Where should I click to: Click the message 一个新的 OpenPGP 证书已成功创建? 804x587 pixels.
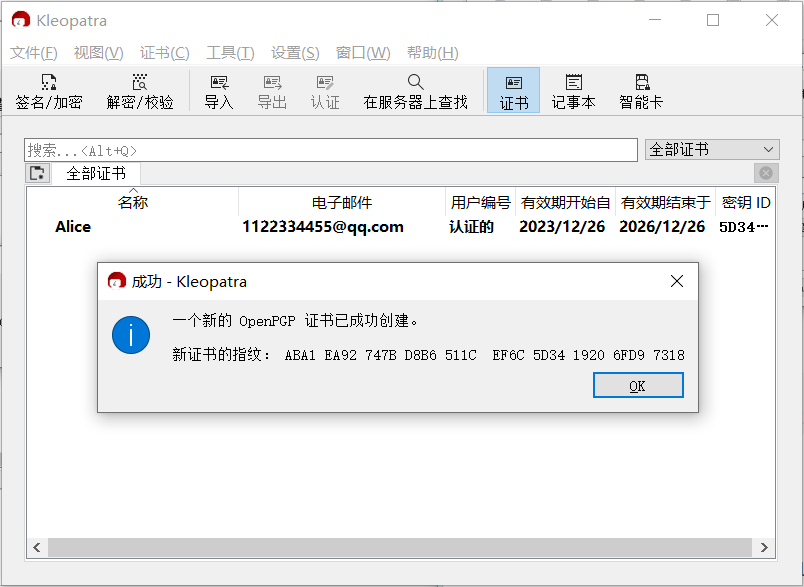tap(295, 321)
